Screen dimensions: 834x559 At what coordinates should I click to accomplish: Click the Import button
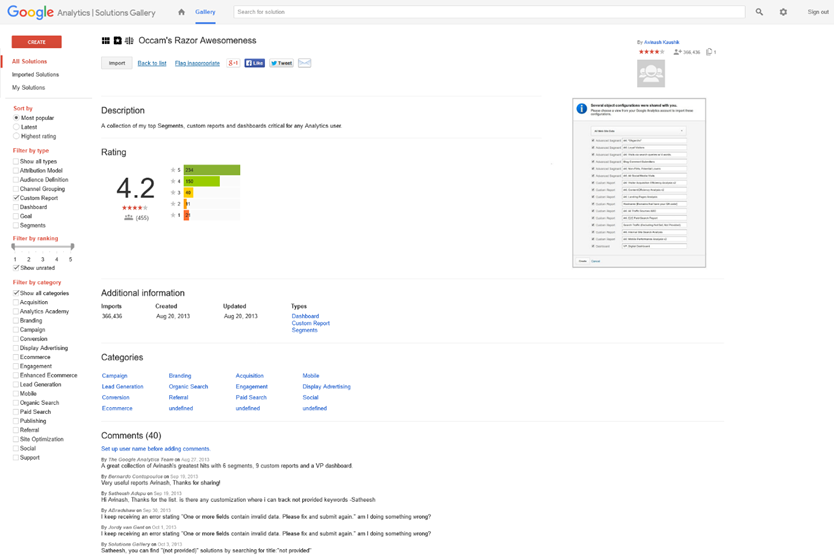pos(116,63)
